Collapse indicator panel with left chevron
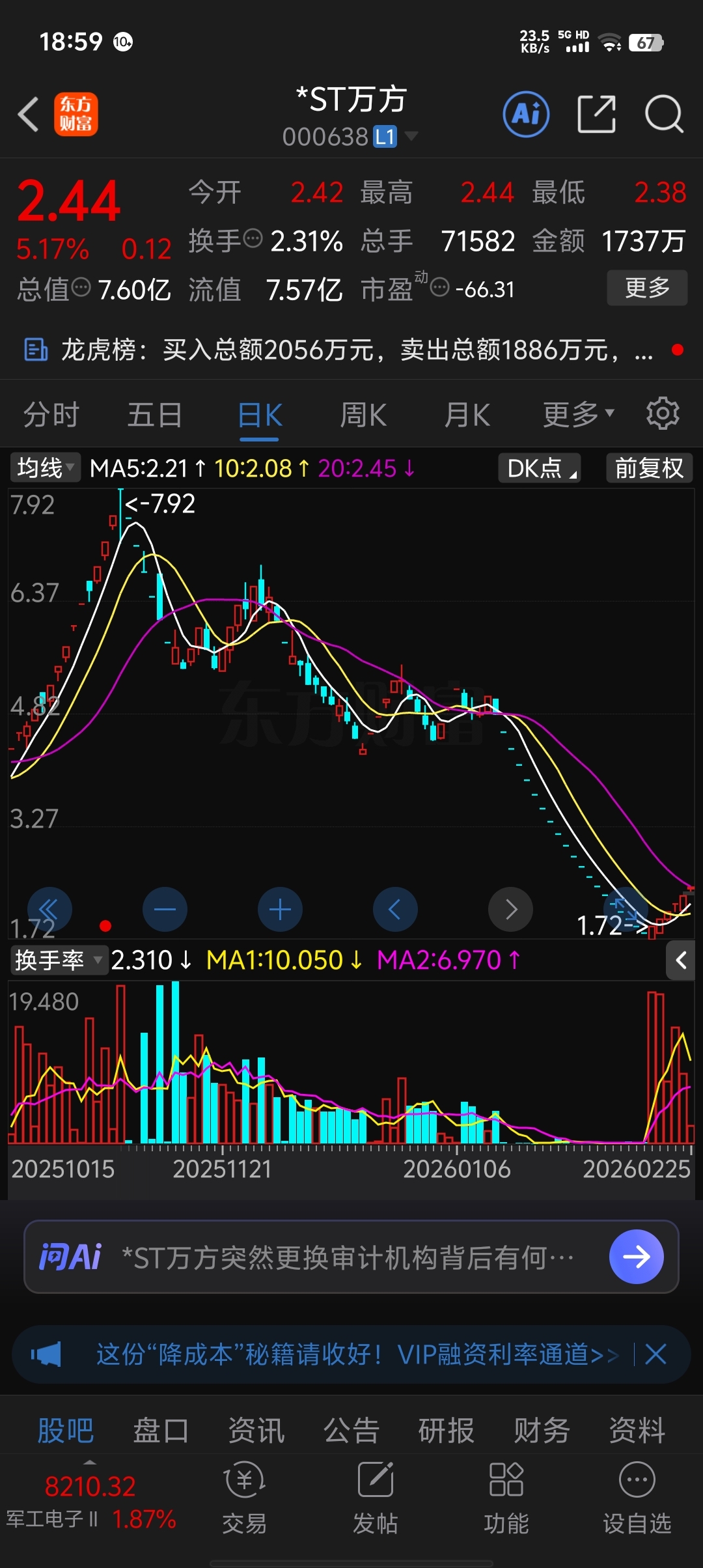703x1568 pixels. tap(681, 960)
